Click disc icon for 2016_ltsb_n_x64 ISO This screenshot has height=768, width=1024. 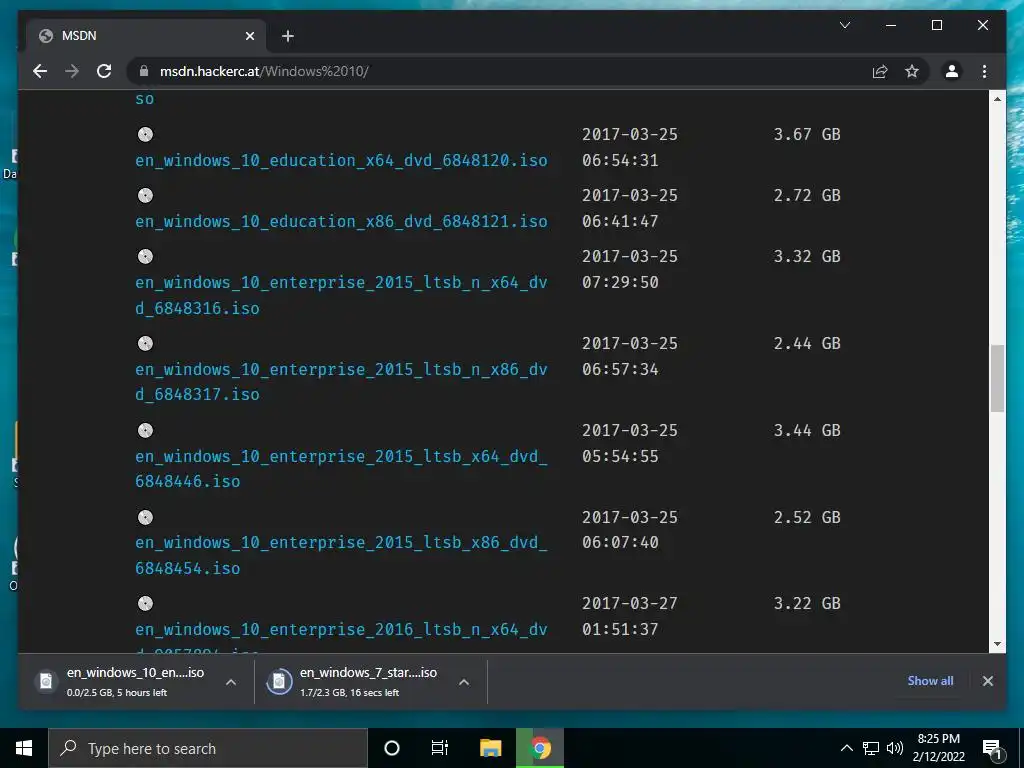point(145,603)
